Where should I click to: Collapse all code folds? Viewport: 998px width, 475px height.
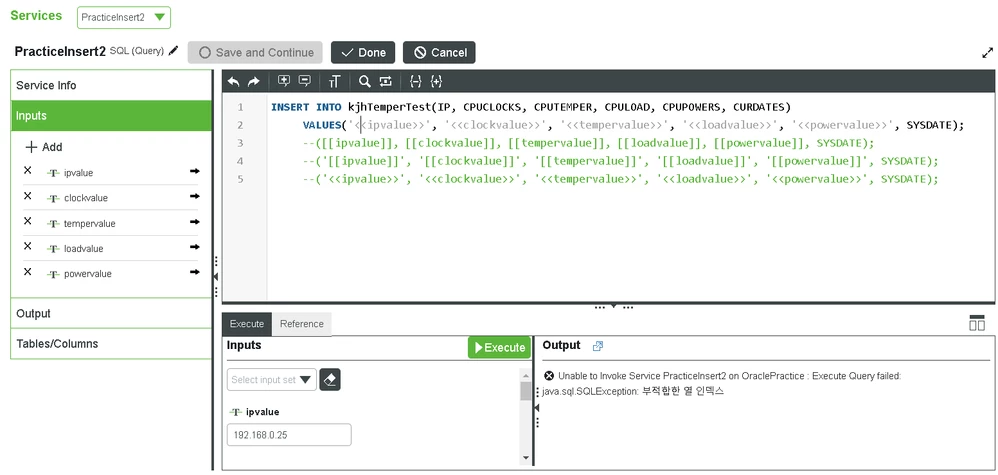pos(416,82)
